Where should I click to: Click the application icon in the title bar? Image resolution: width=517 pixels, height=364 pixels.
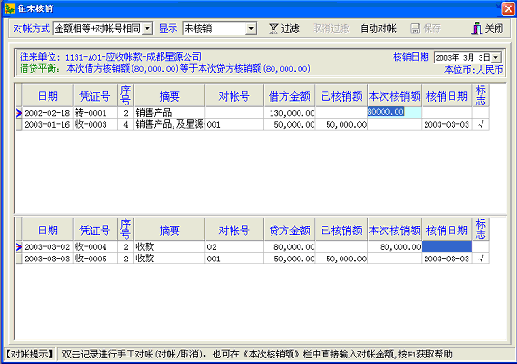[x=10, y=8]
